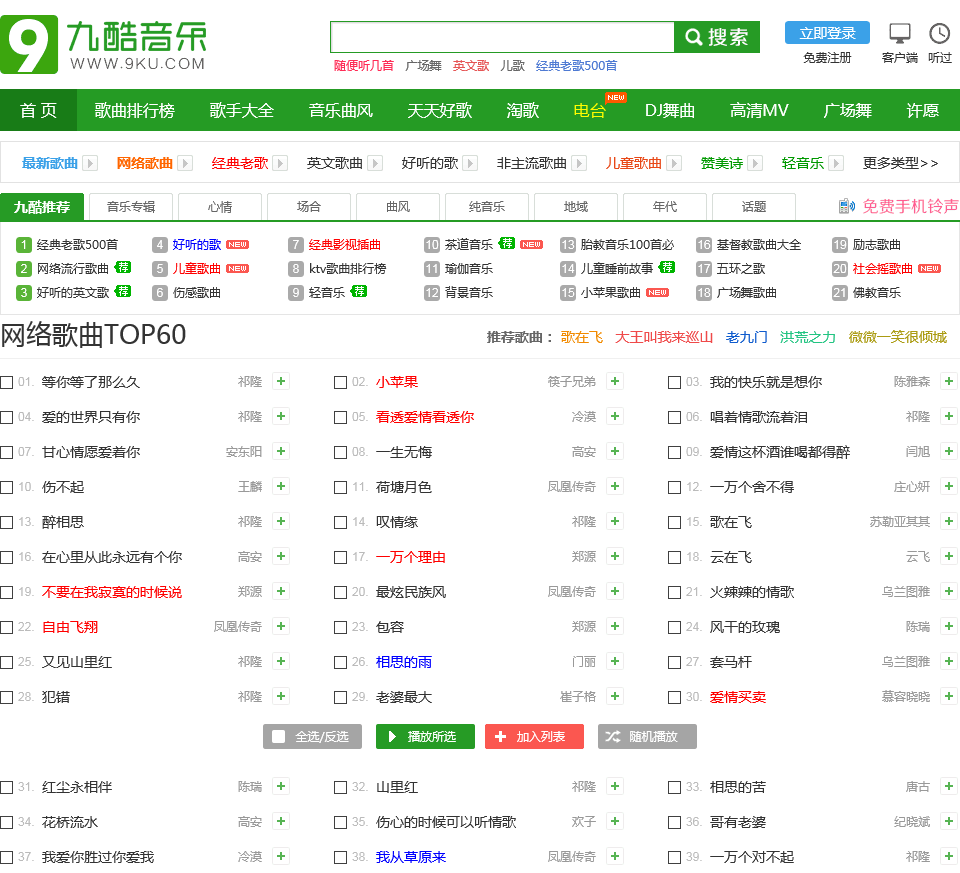The width and height of the screenshot is (960, 873).
Task: Open arrow beside 英文歌曲
Action: pyautogui.click(x=375, y=163)
